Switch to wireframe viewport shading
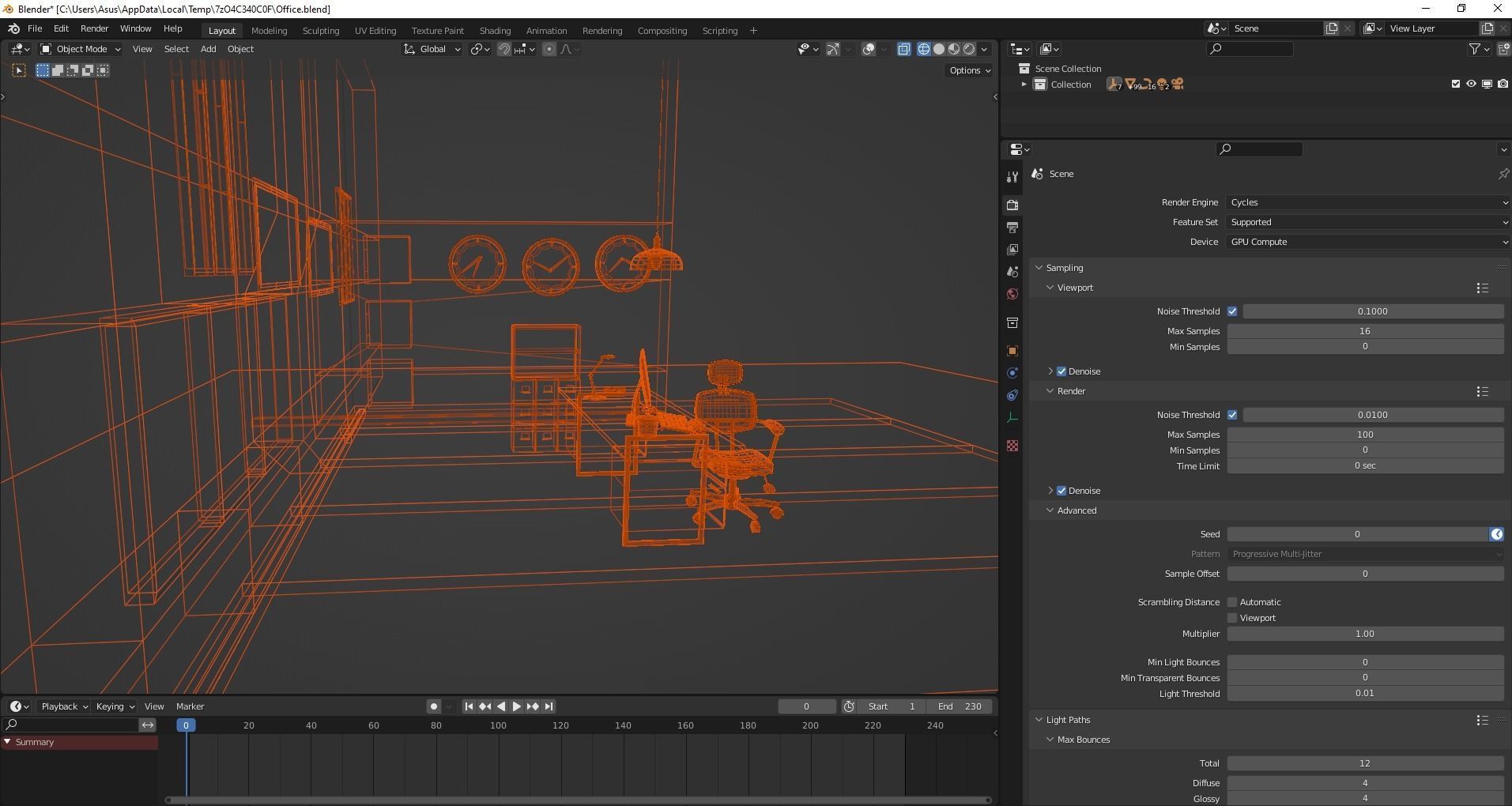Screen dimensions: 1512x806 coord(923,49)
